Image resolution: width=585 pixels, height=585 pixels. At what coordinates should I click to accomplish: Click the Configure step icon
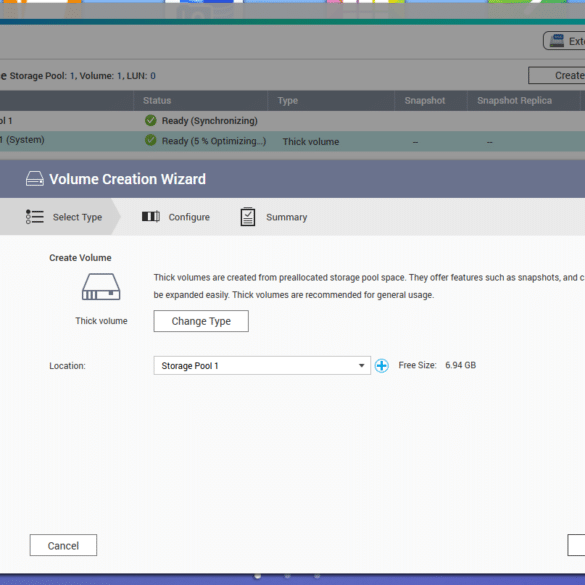click(x=151, y=216)
